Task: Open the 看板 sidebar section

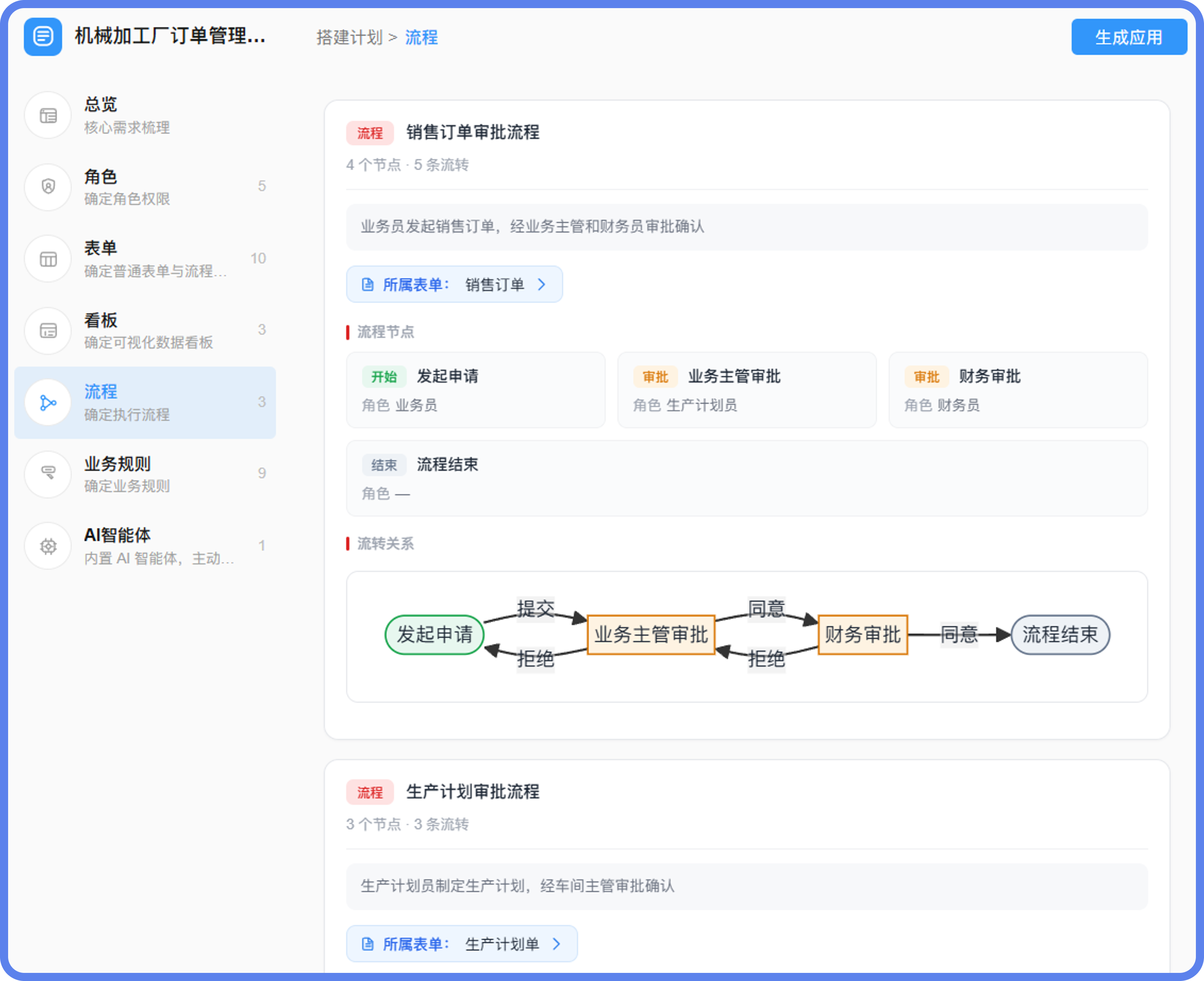Action: pos(145,330)
